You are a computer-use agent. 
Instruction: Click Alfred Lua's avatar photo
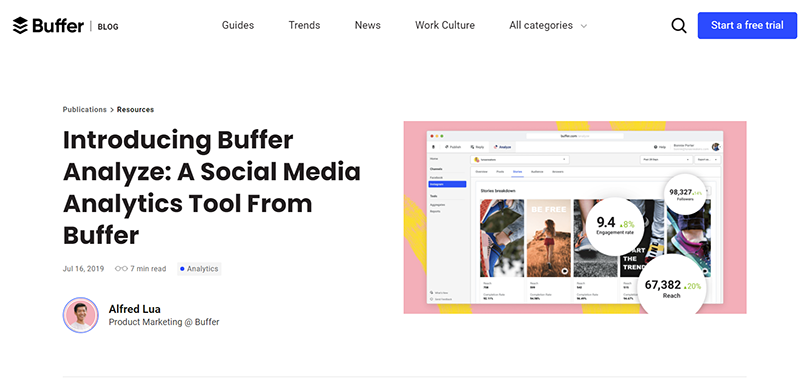tap(81, 315)
